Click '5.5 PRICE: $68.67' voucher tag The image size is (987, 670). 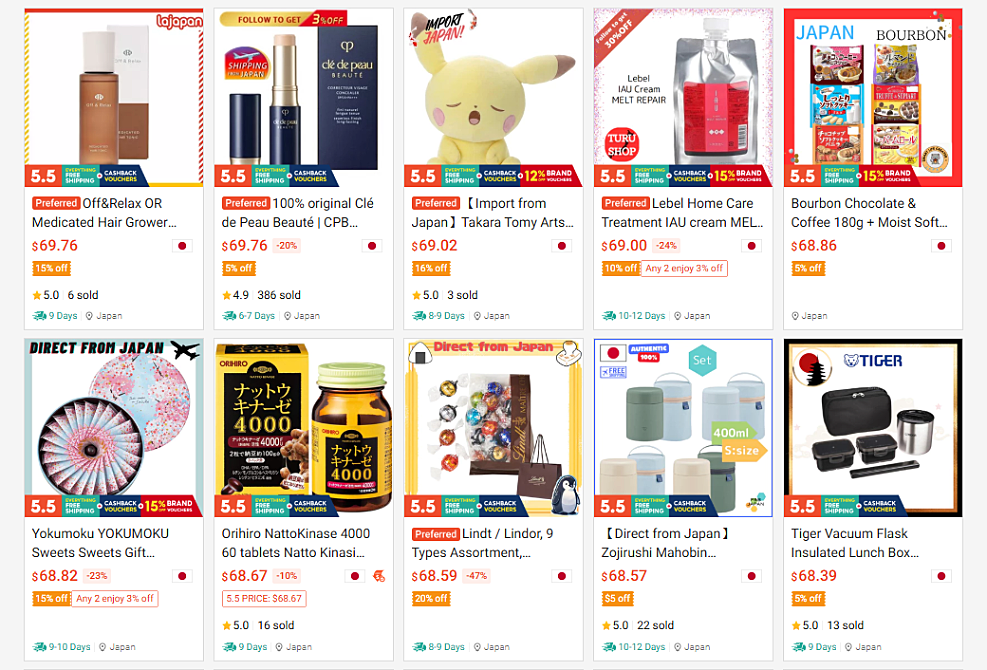(x=264, y=598)
